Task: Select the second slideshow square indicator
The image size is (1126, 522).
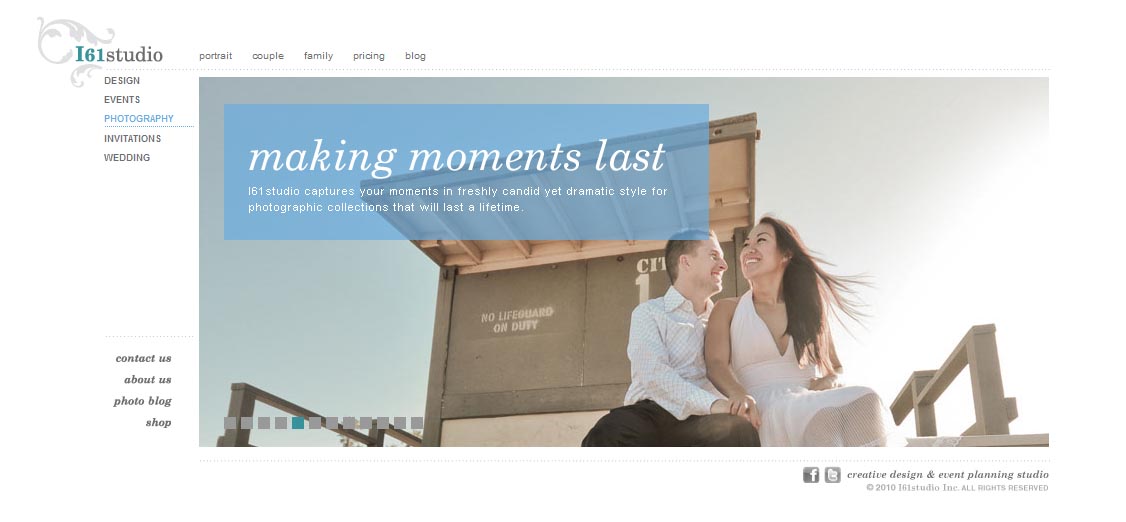Action: pyautogui.click(x=247, y=423)
